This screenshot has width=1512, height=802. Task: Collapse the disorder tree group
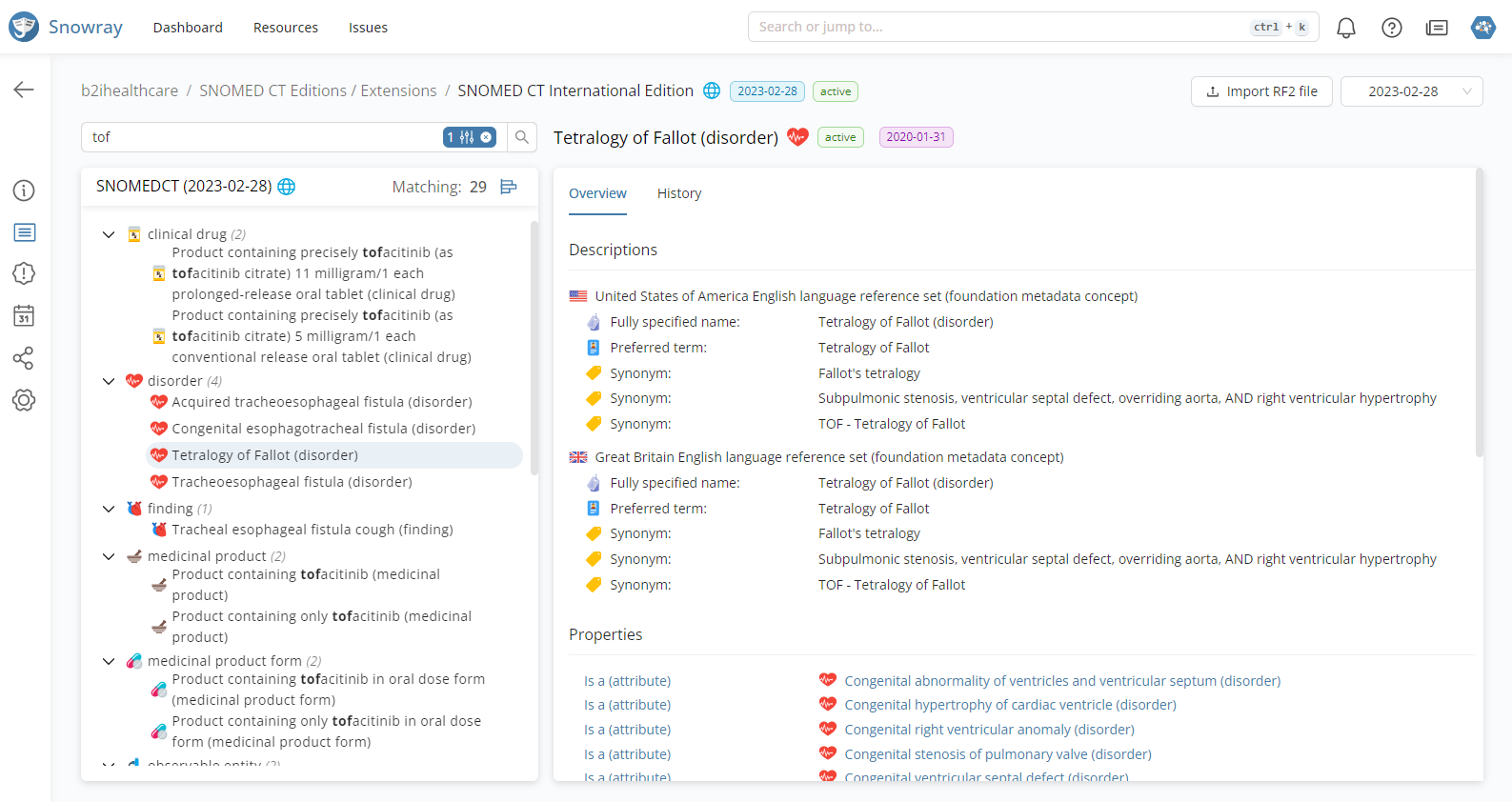109,381
